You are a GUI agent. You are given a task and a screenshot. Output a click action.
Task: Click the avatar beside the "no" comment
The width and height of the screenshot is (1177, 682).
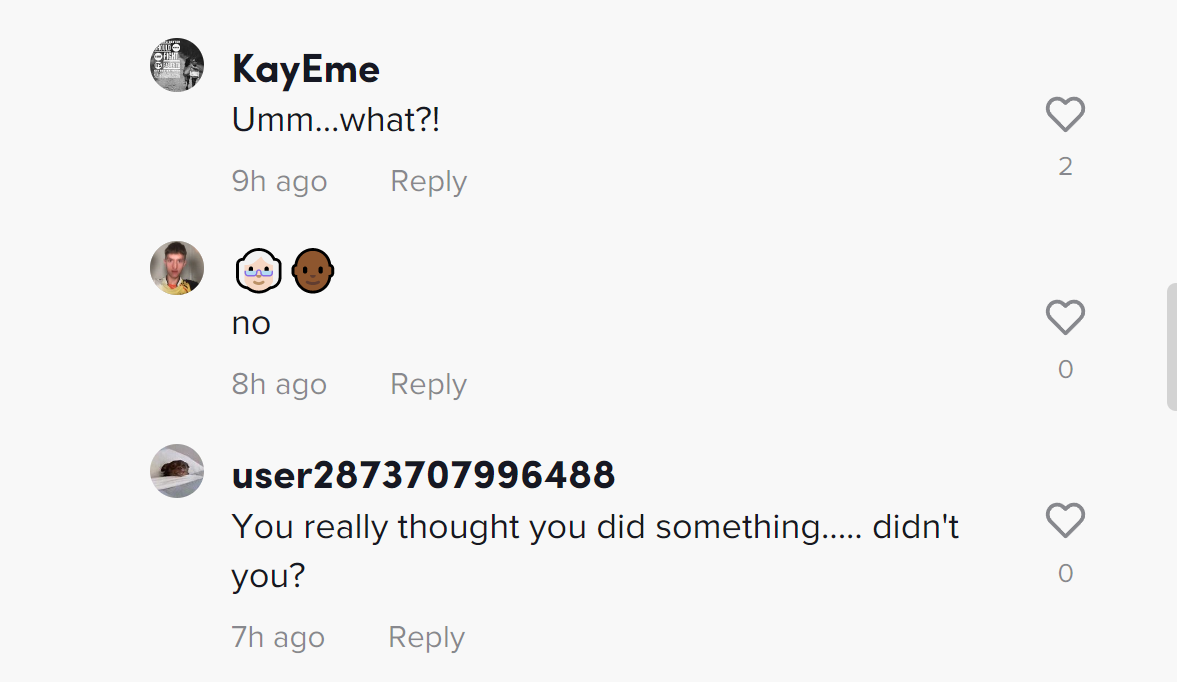tap(177, 268)
